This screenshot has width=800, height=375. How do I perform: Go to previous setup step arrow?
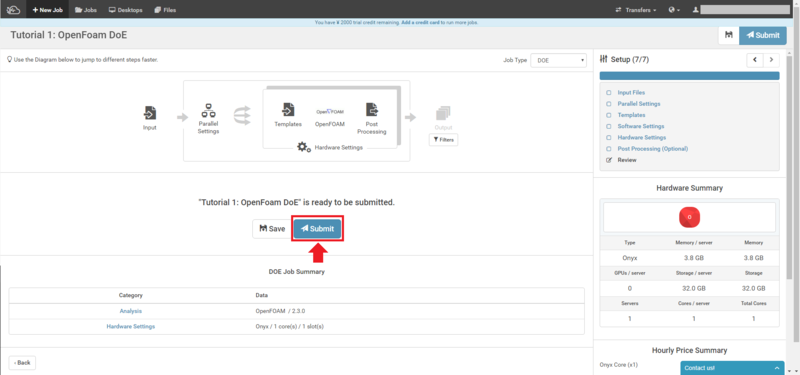[755, 60]
